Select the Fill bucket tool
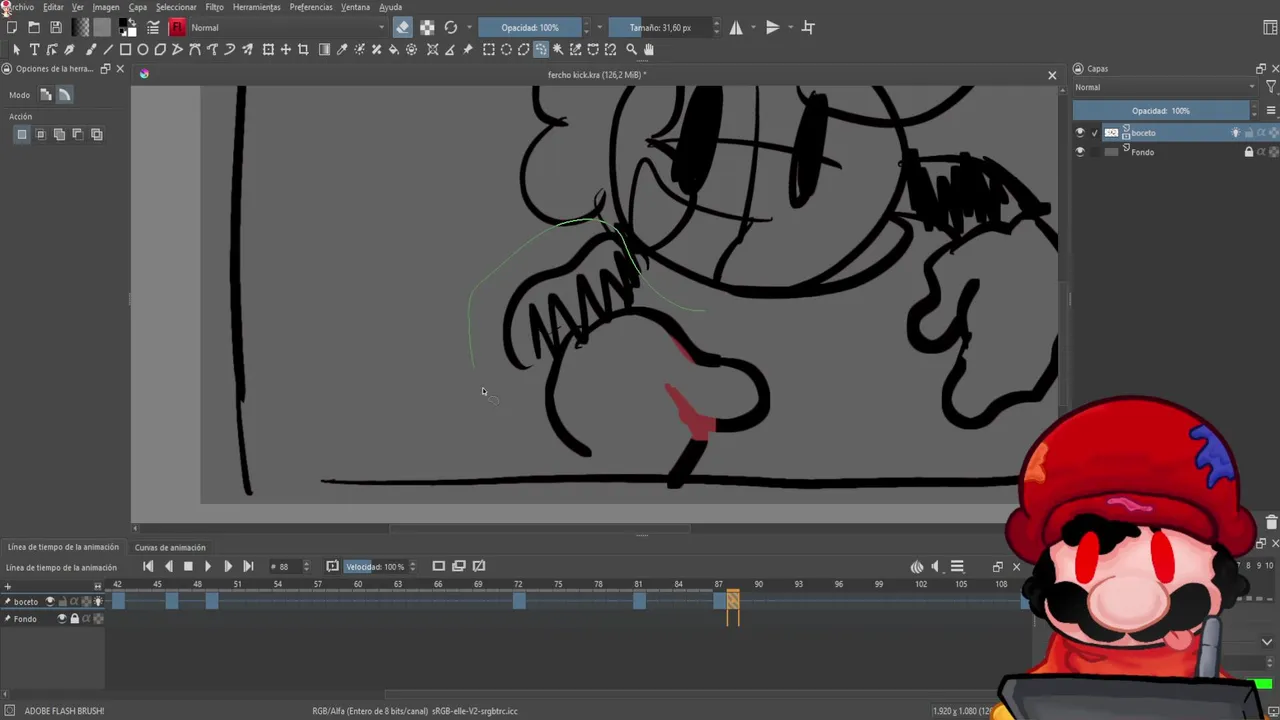Viewport: 1280px width, 720px height. pos(393,49)
